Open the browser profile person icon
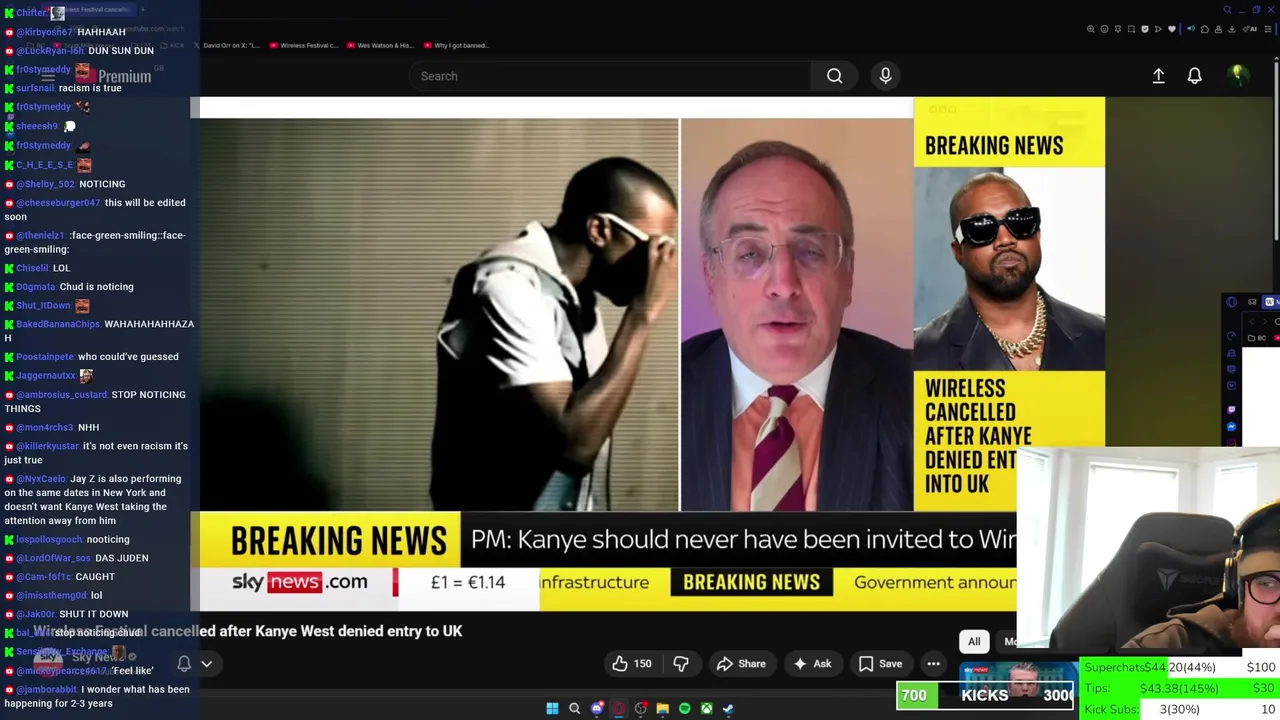The image size is (1280, 720). tap(1218, 29)
